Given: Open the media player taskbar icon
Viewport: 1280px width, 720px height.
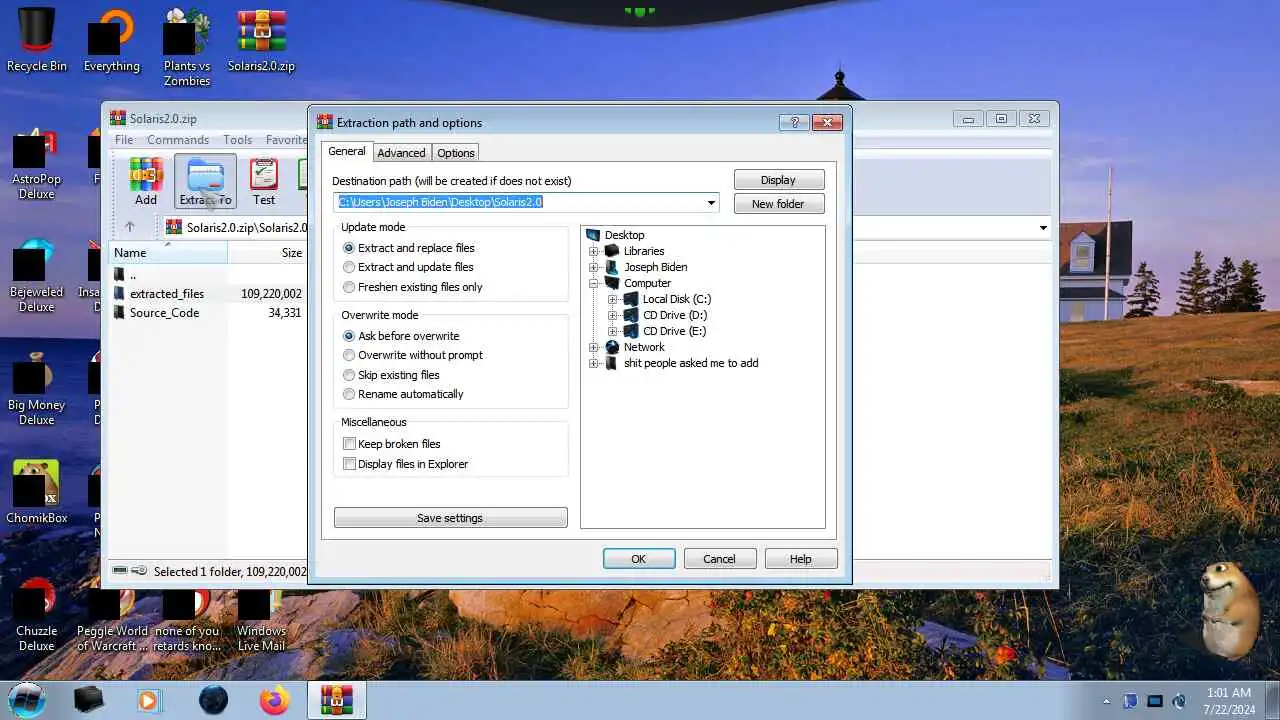Looking at the screenshot, I should tap(148, 700).
